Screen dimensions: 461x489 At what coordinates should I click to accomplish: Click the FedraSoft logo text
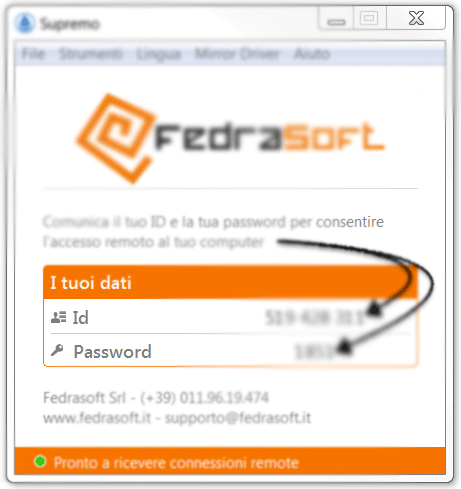pyautogui.click(x=269, y=137)
